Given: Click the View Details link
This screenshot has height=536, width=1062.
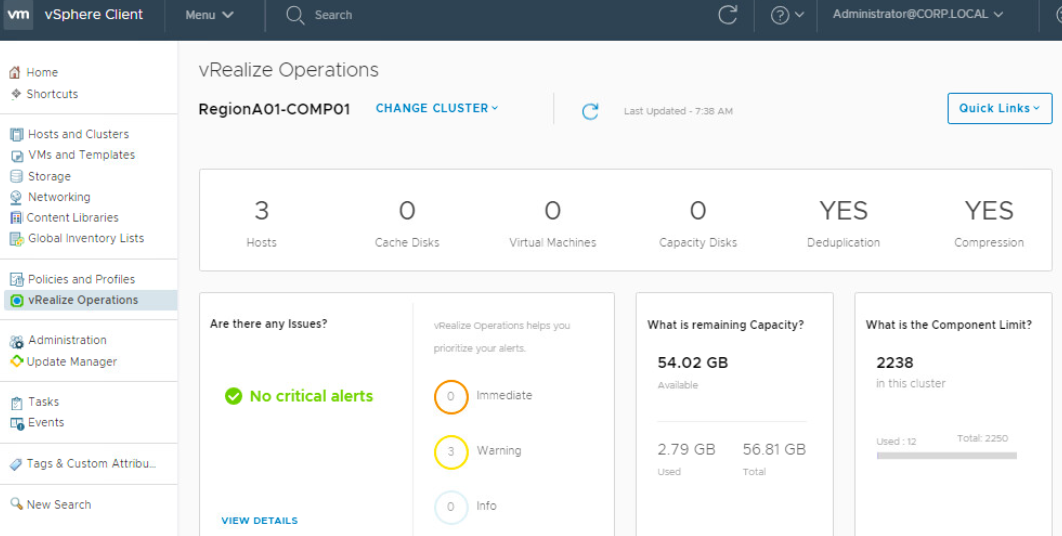Looking at the screenshot, I should pyautogui.click(x=259, y=520).
